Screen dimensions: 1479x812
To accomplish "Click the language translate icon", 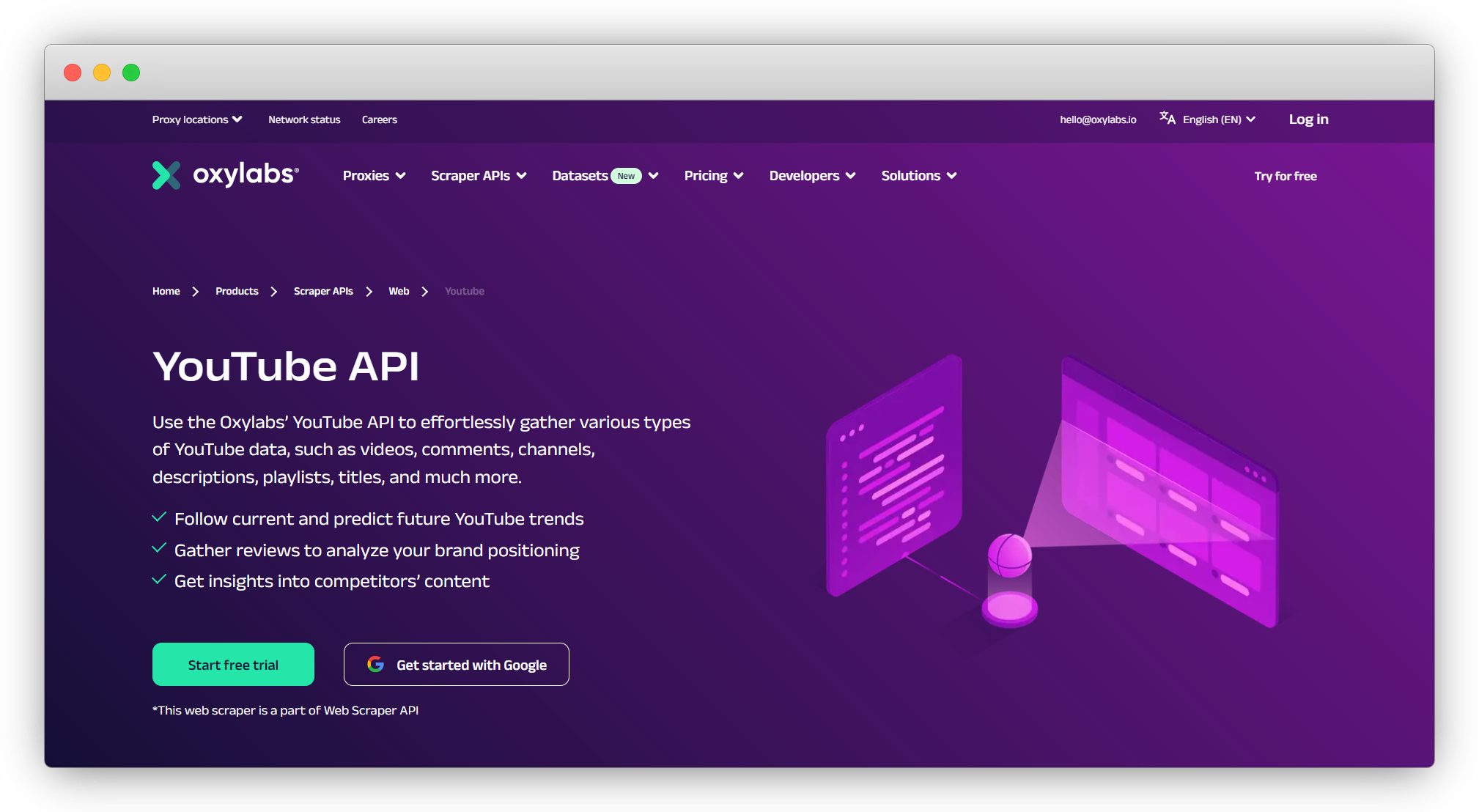I will coord(1168,118).
